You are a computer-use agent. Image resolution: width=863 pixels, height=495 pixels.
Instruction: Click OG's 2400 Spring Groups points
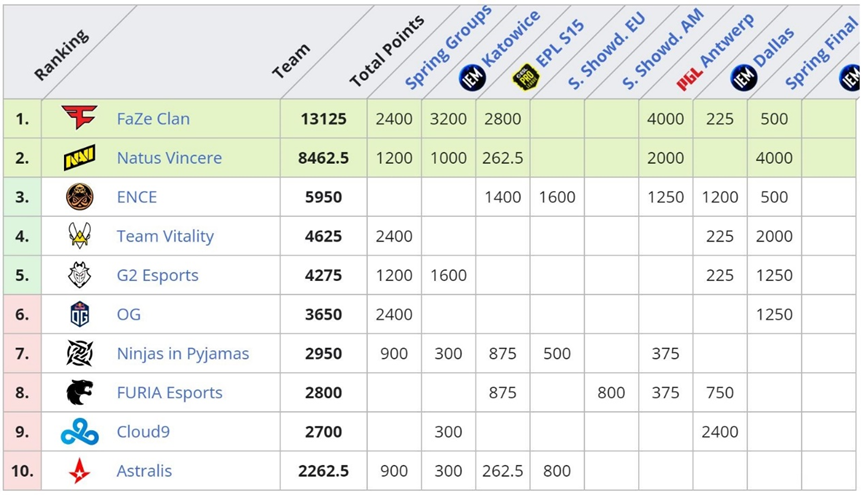[x=394, y=314]
